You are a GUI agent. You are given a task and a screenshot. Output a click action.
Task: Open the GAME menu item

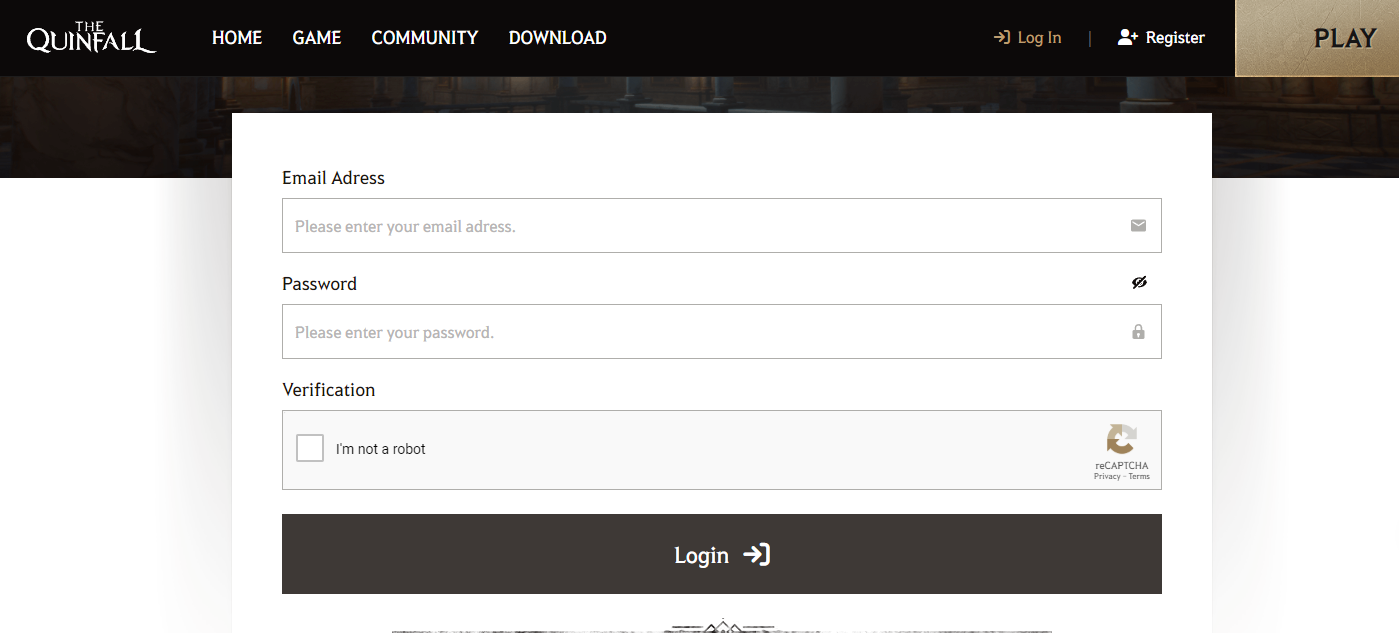[317, 38]
